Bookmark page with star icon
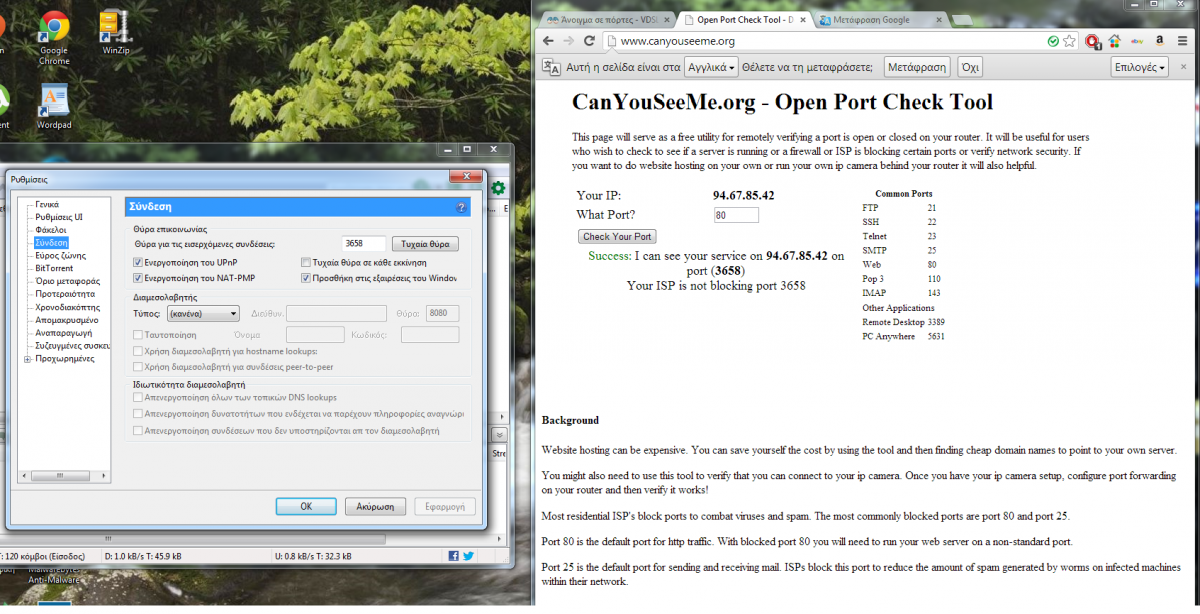Viewport: 1200px width, 614px height. click(1069, 41)
